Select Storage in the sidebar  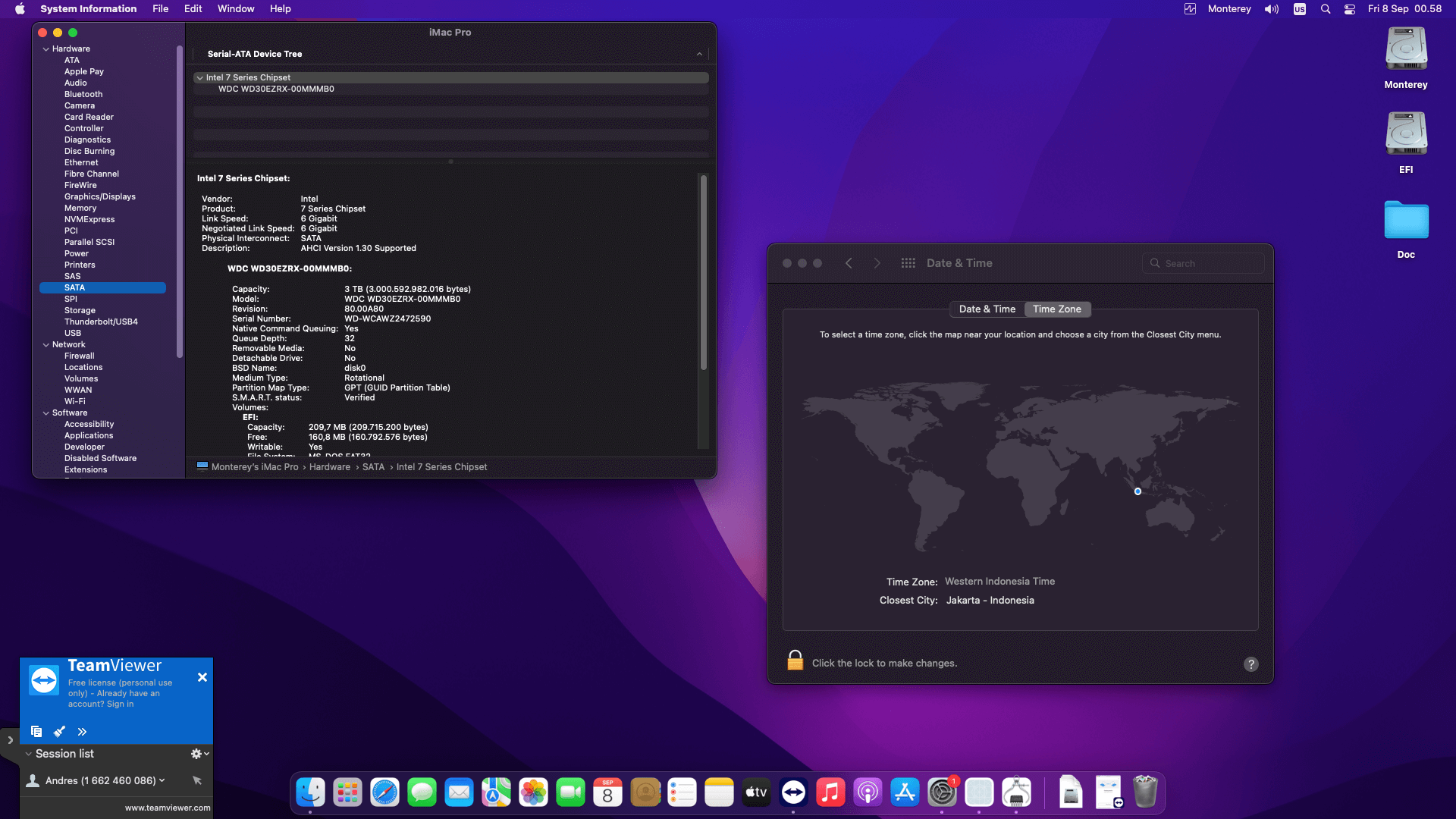tap(80, 311)
